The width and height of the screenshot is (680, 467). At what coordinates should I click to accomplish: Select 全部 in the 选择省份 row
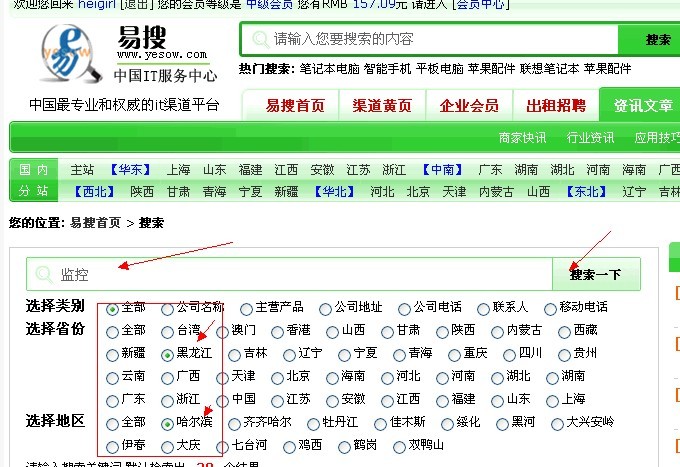pyautogui.click(x=112, y=331)
